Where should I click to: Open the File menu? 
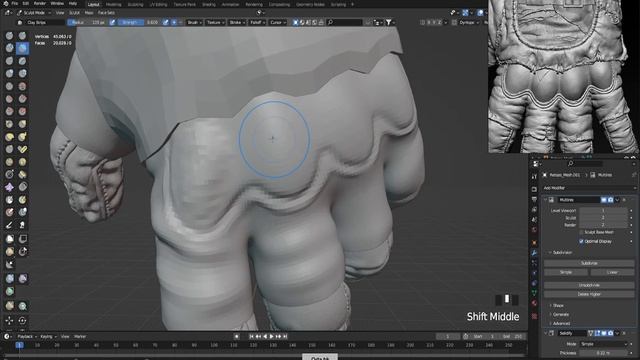point(15,4)
